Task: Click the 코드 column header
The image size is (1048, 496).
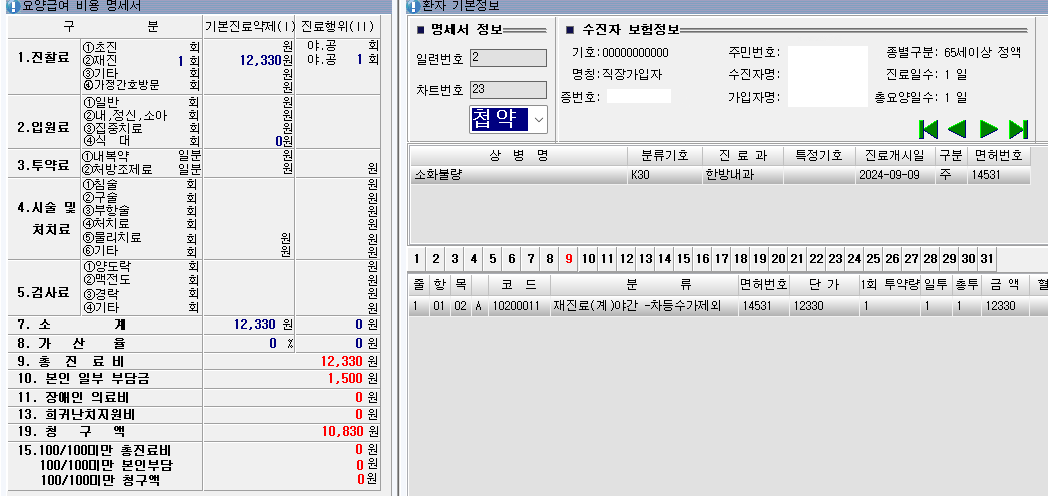Action: click(514, 284)
